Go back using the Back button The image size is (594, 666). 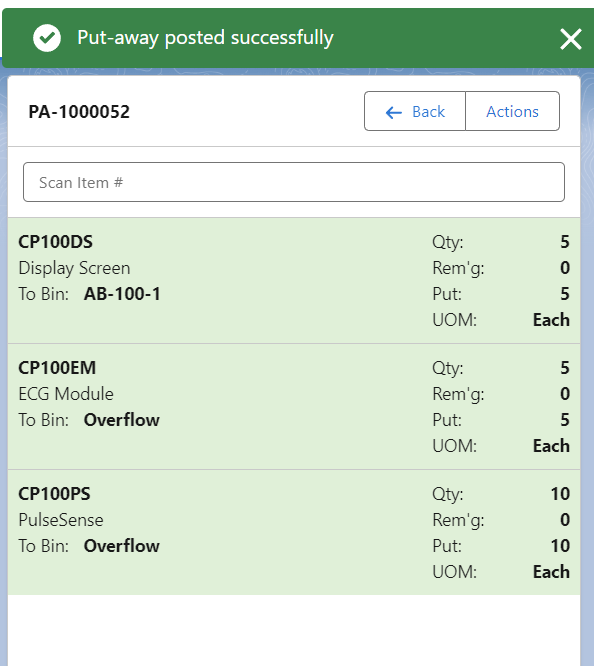tap(415, 111)
